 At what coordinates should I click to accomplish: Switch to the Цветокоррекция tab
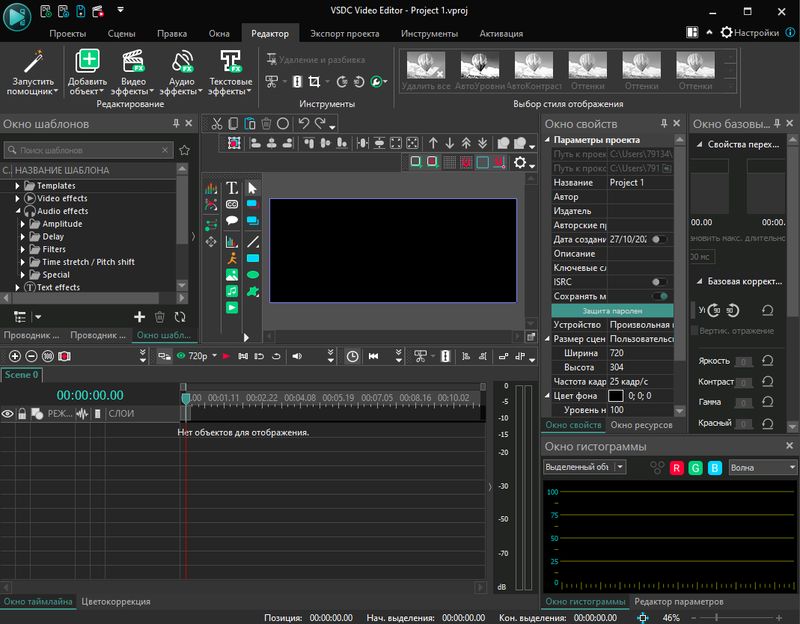(x=116, y=602)
